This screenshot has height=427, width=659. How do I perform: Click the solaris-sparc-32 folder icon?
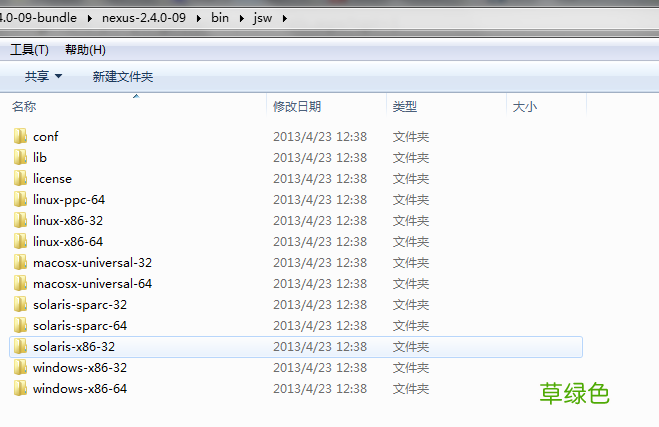pos(20,304)
